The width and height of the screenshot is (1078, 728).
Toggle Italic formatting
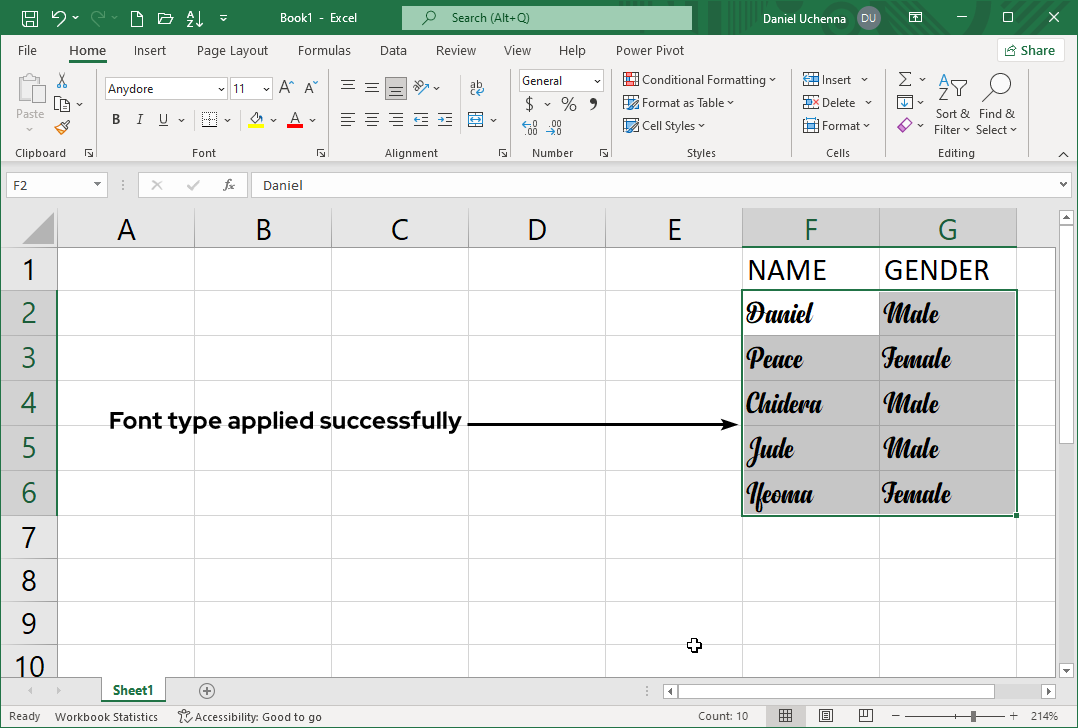coord(140,120)
